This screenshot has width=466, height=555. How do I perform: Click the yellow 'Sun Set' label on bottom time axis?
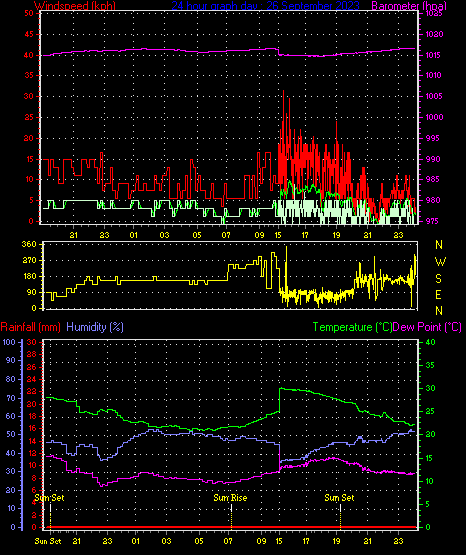(x=48, y=541)
